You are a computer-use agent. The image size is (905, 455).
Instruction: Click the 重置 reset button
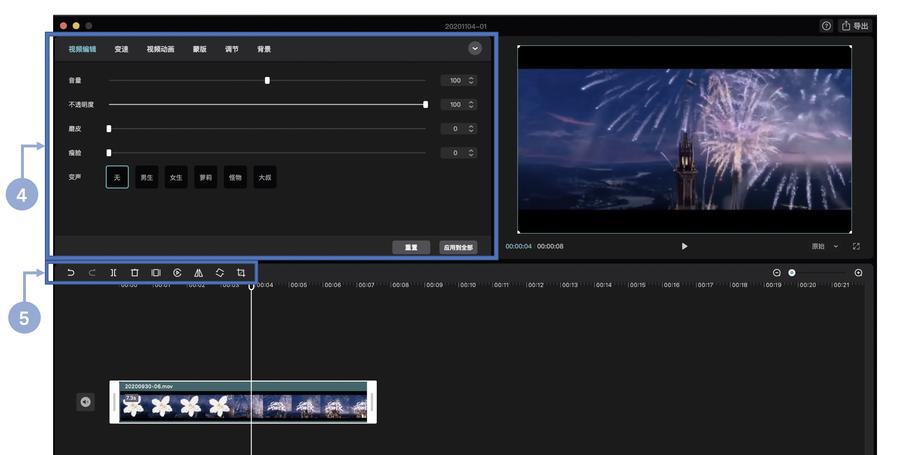[x=411, y=247]
